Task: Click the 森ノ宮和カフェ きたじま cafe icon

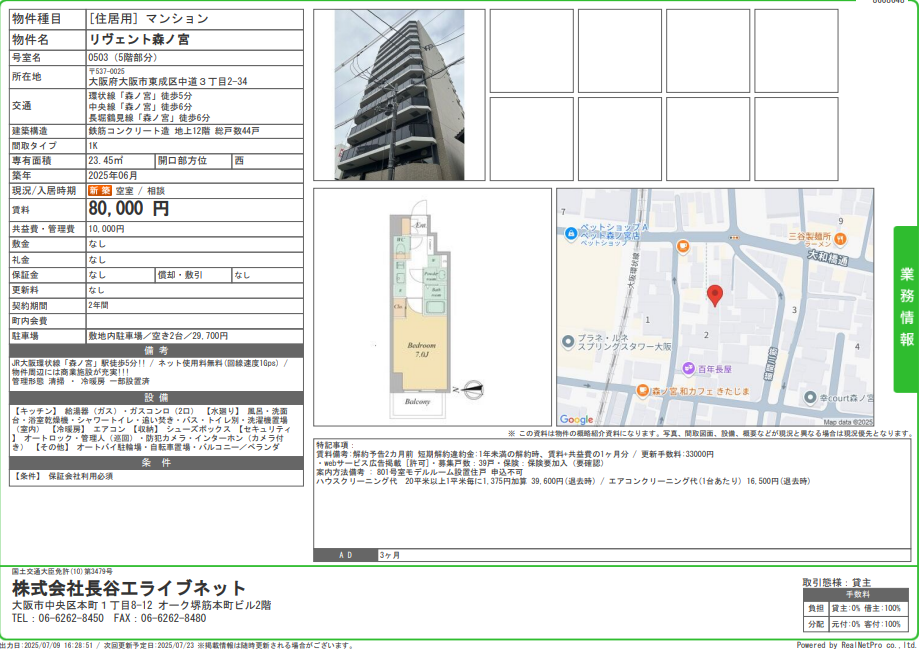Action: [x=643, y=391]
